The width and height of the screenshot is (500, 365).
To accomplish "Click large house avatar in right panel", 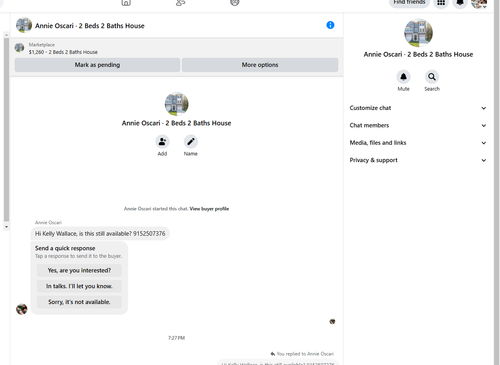I will point(418,33).
